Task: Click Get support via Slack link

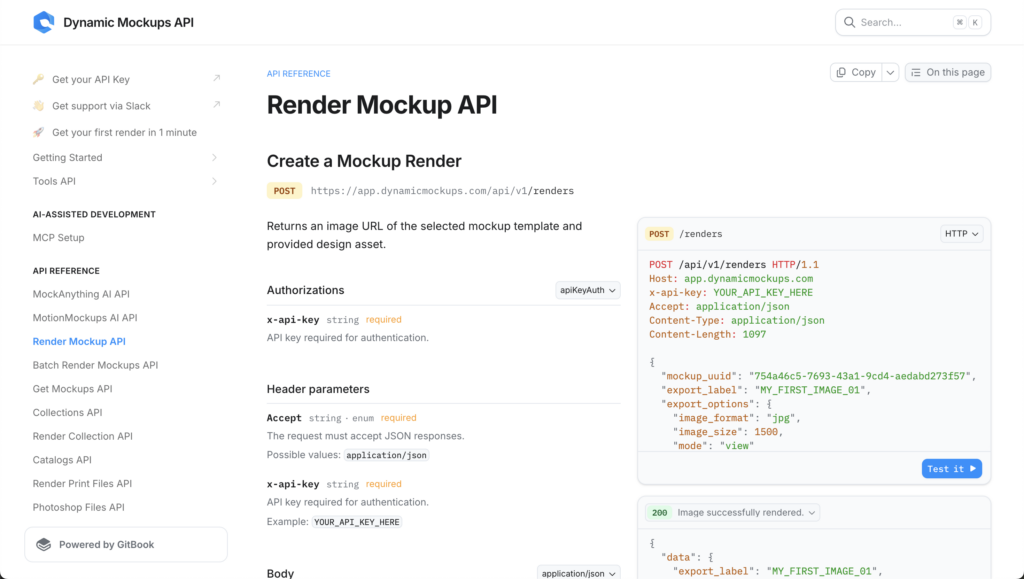Action: pos(101,106)
